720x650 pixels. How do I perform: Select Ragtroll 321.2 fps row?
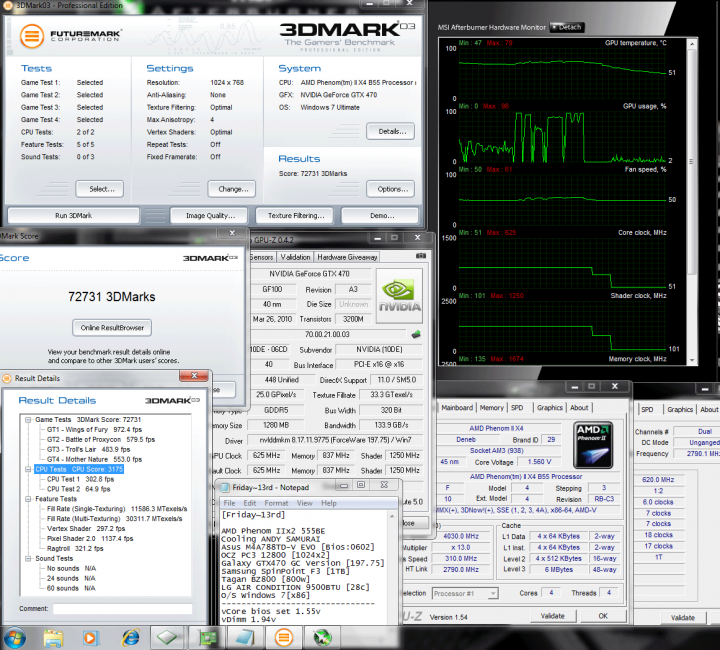[x=75, y=549]
